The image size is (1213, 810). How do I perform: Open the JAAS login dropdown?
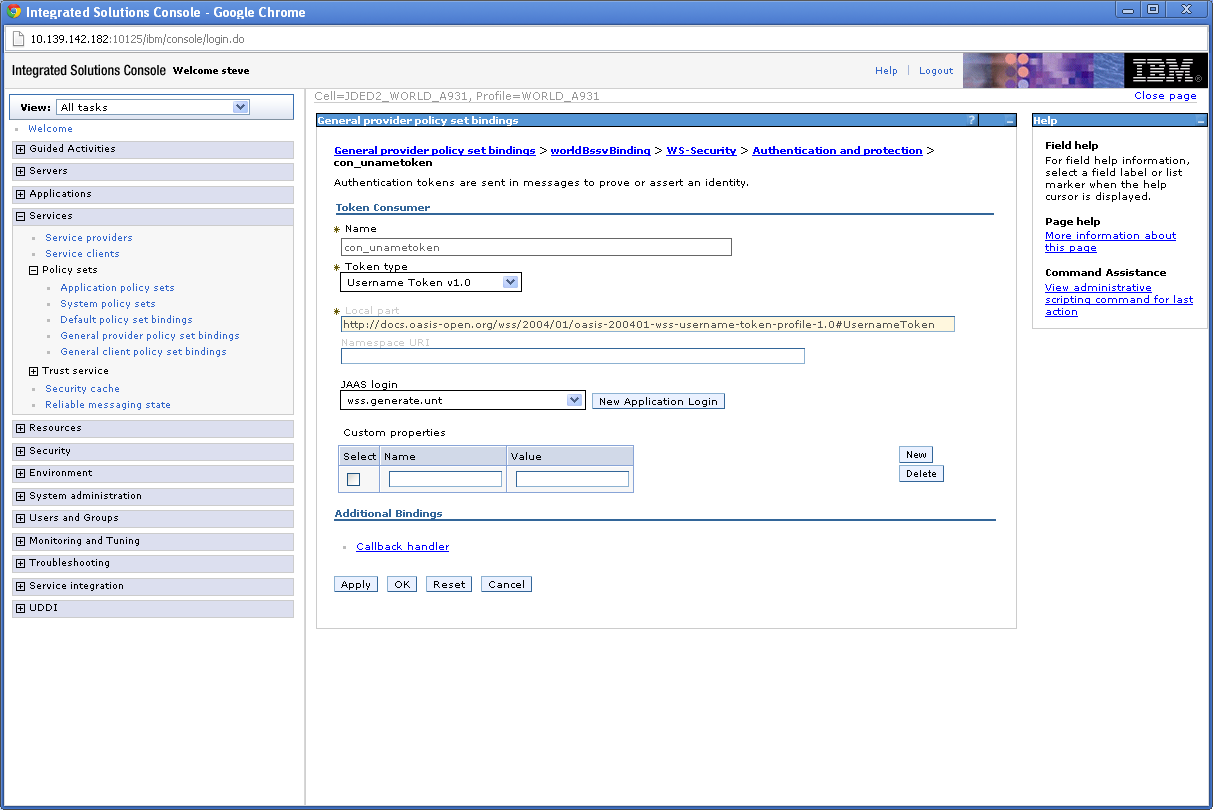point(462,400)
